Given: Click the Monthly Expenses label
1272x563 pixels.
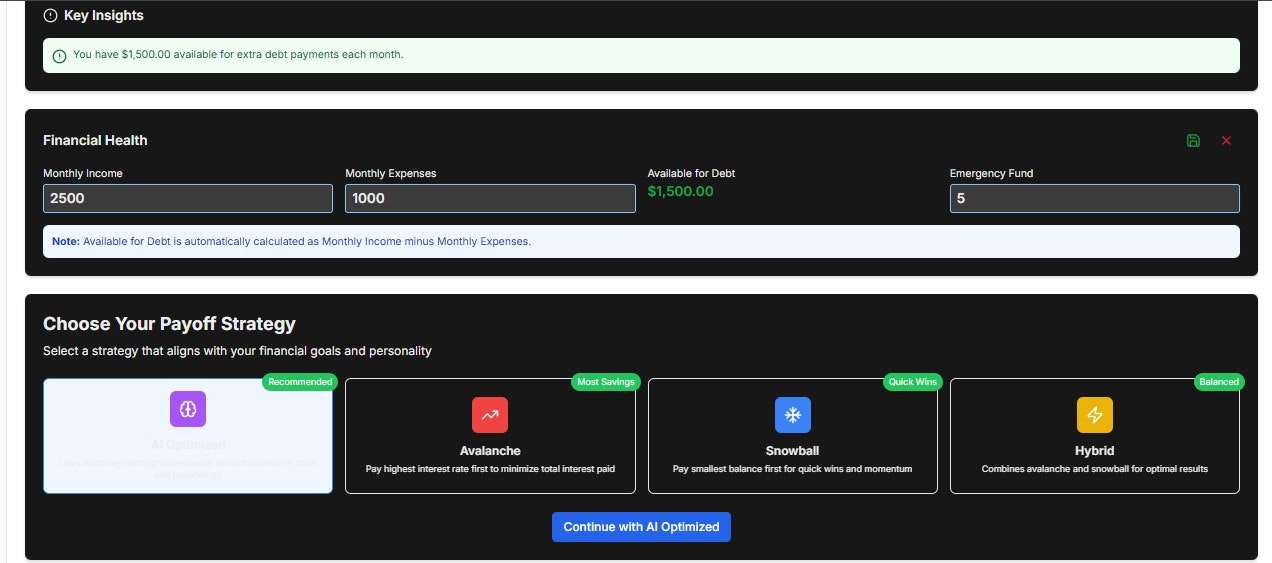Looking at the screenshot, I should [x=391, y=174].
